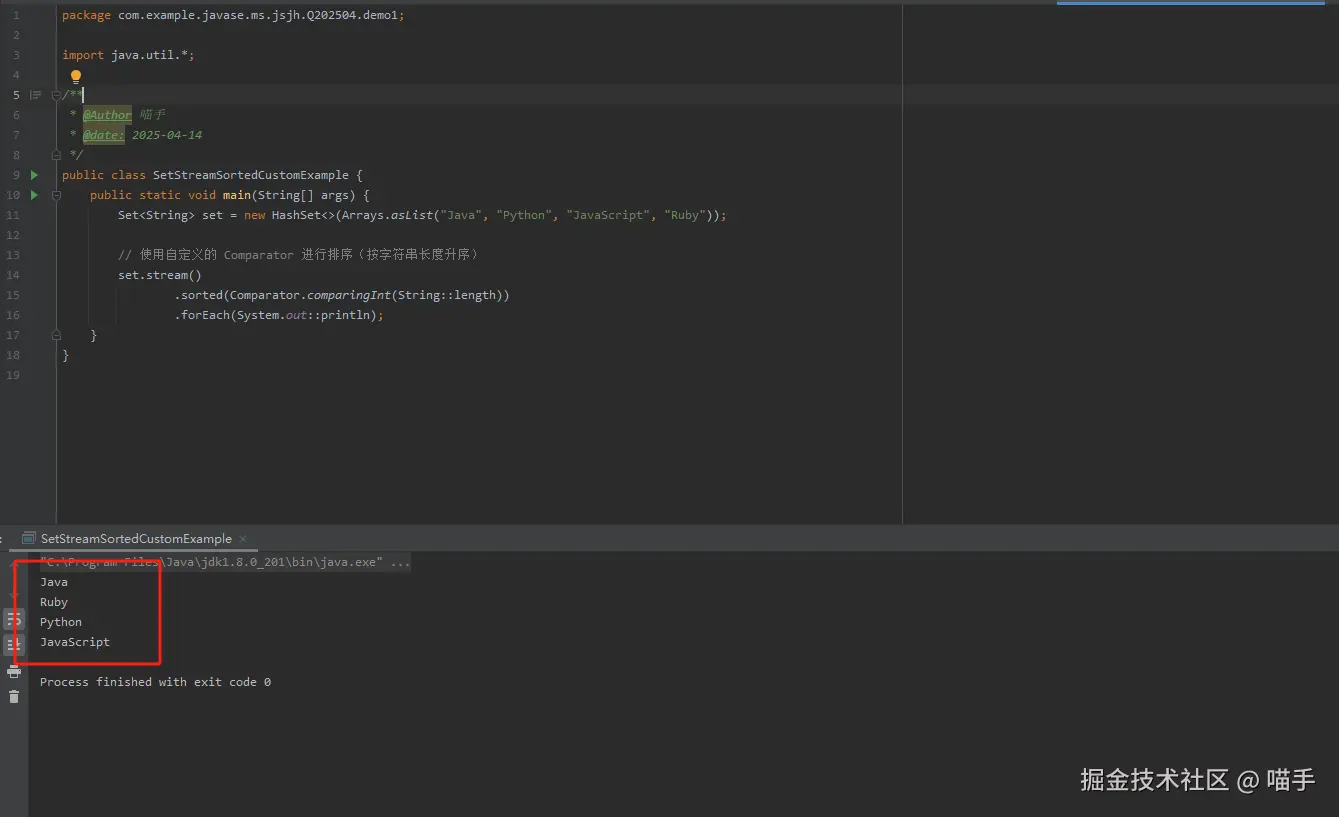Viewport: 1339px width, 817px height.
Task: Click the "Python" string literal in the code
Action: 524,215
